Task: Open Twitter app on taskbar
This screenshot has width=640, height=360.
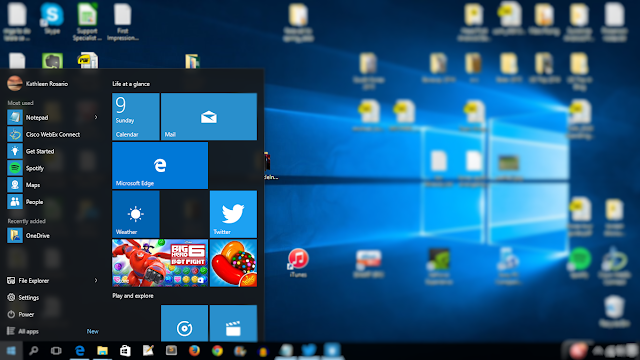Action: tap(309, 351)
